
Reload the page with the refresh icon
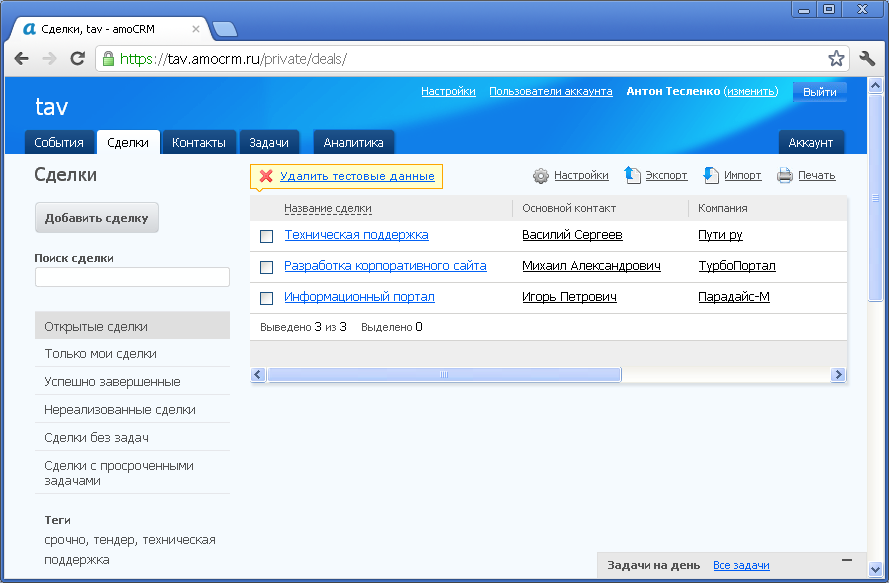click(x=77, y=59)
